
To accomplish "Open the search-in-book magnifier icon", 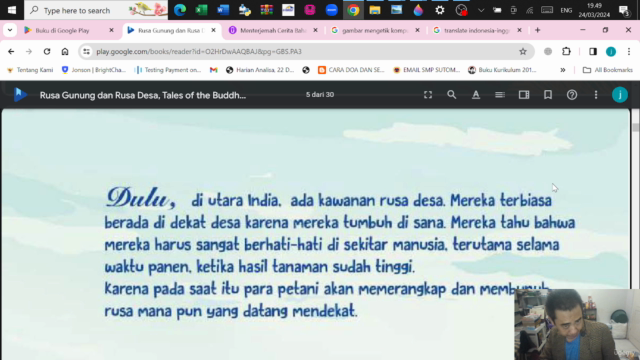I will [451, 95].
